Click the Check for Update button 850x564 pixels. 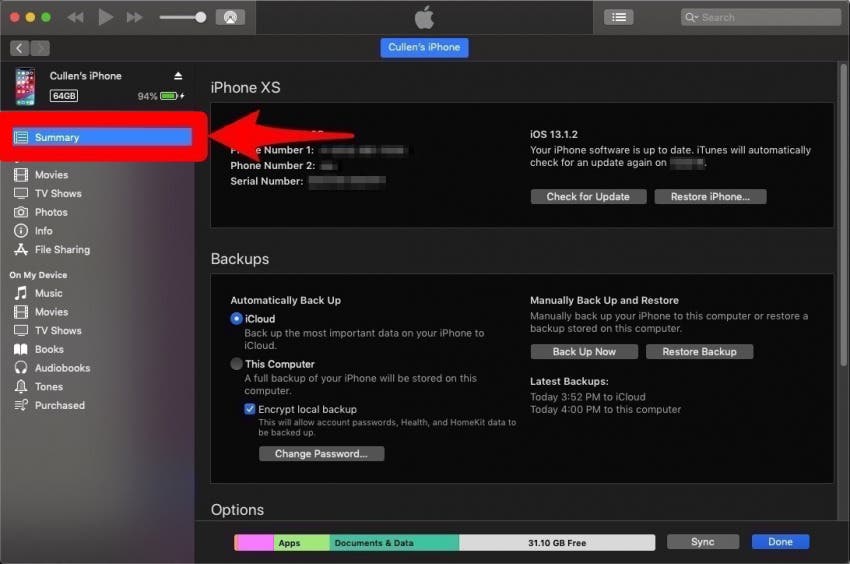click(x=588, y=197)
